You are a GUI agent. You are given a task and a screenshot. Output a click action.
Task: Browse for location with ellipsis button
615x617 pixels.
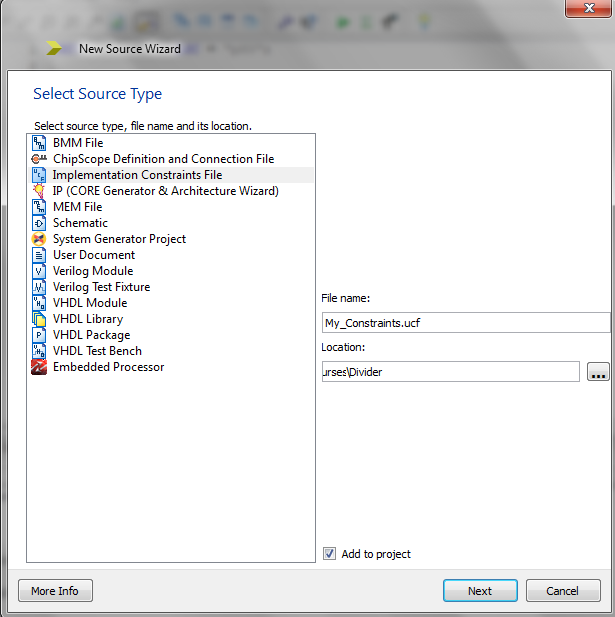pos(598,372)
